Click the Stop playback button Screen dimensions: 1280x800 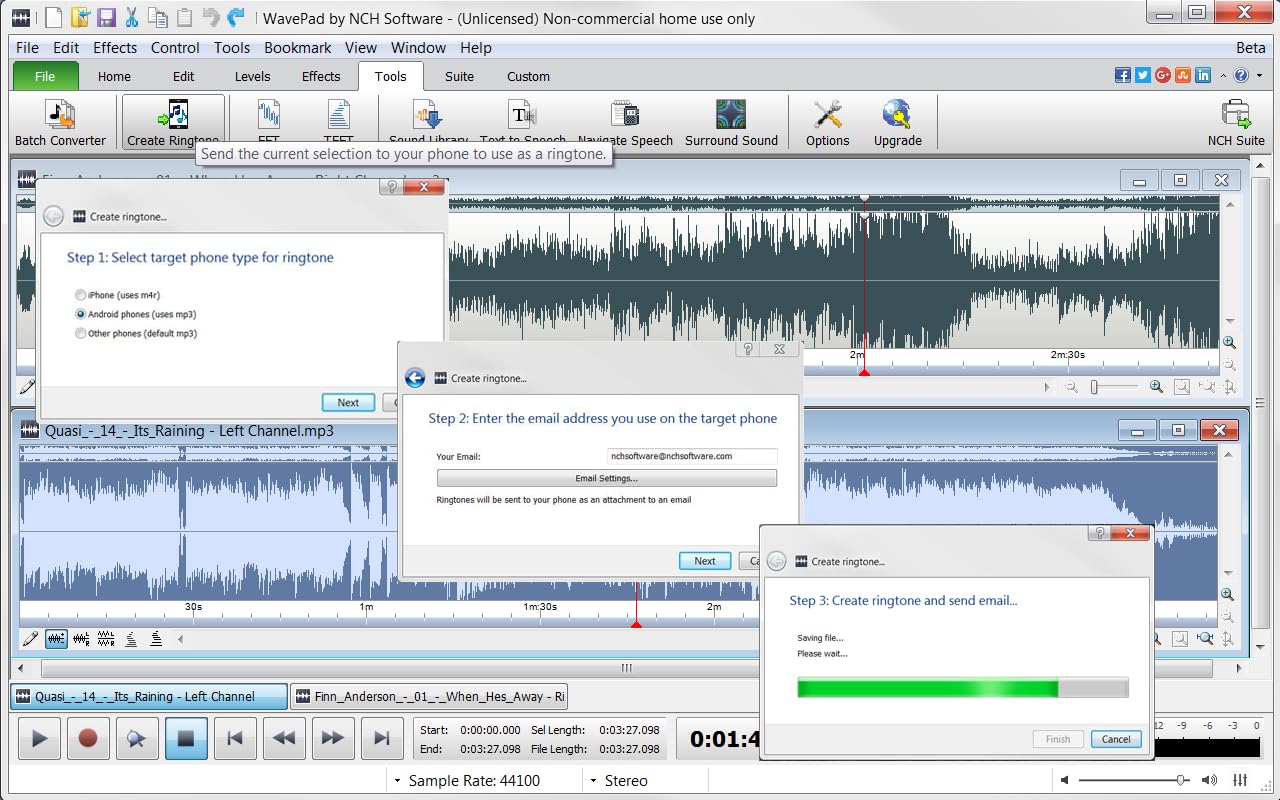pos(186,739)
